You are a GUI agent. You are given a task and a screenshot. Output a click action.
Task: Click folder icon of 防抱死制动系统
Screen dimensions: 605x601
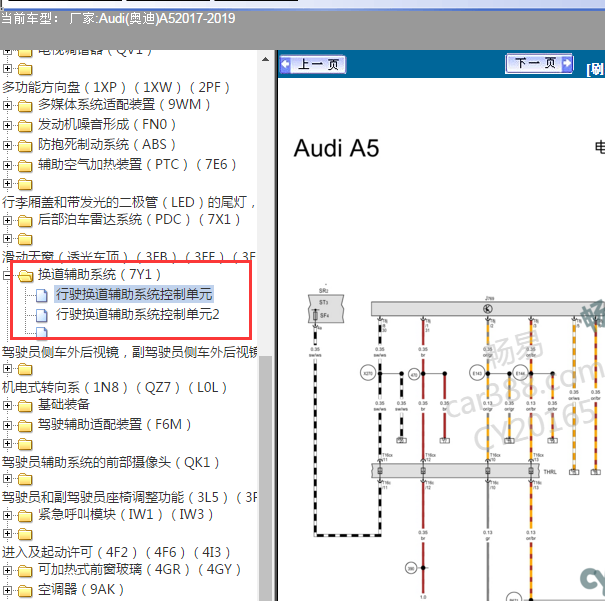click(x=25, y=146)
